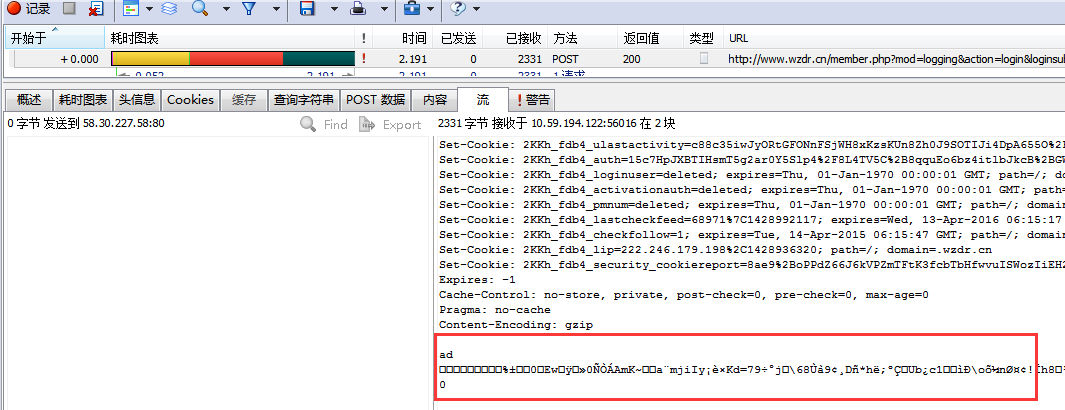
Task: Click '2331 字节 接收于' status text
Action: [x=483, y=124]
